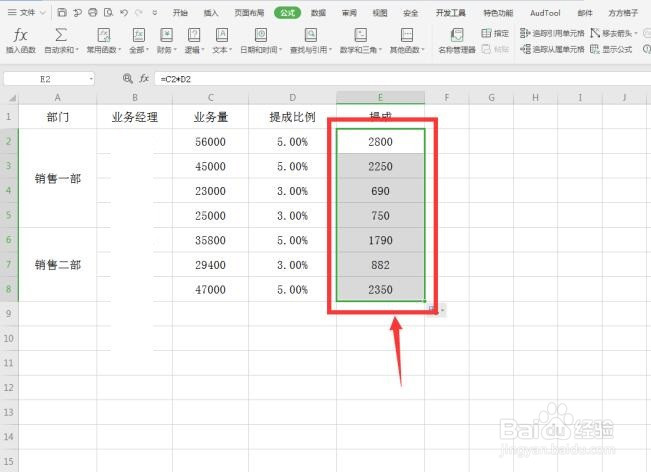The width and height of the screenshot is (651, 472).
Task: Open the 开发工具 tab
Action: click(x=450, y=13)
